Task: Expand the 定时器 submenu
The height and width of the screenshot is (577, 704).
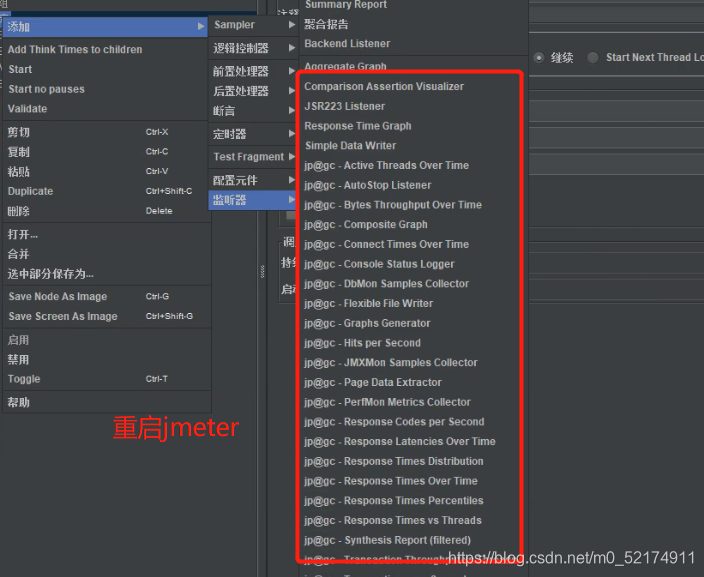Action: click(254, 134)
